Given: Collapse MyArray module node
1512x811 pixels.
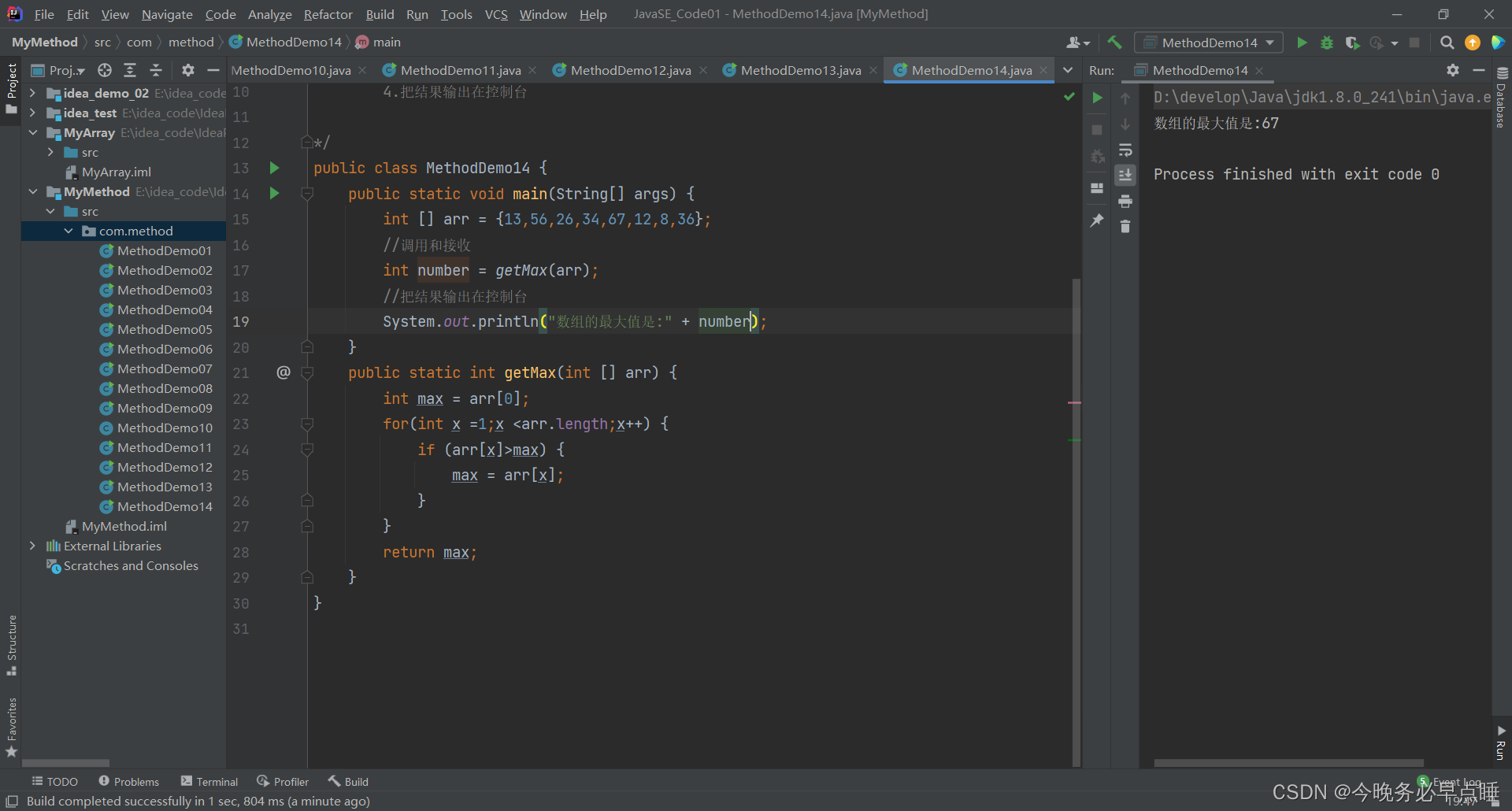Looking at the screenshot, I should point(32,132).
